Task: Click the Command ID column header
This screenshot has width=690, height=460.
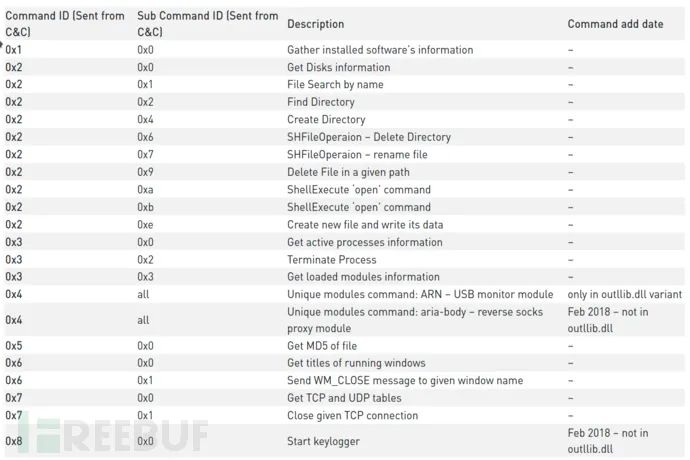Action: [65, 24]
